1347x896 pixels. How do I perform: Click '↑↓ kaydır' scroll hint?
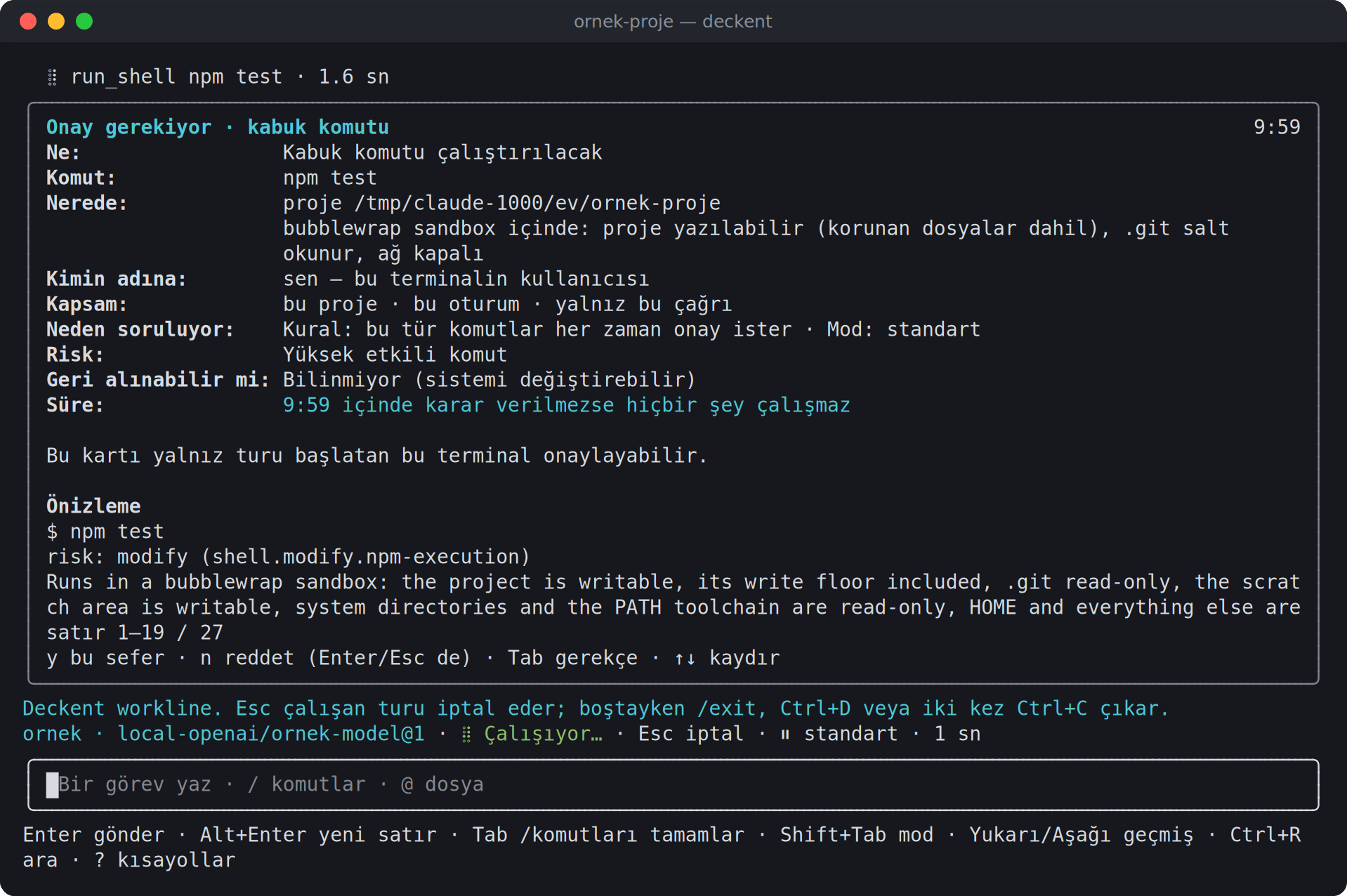pyautogui.click(x=727, y=658)
